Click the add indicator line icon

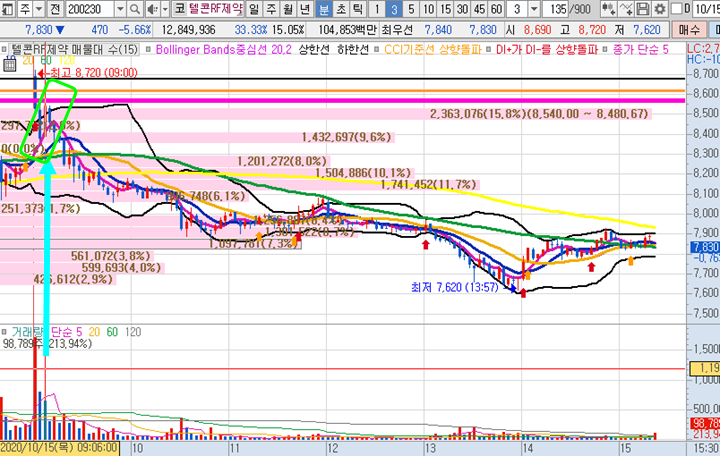tap(626, 8)
